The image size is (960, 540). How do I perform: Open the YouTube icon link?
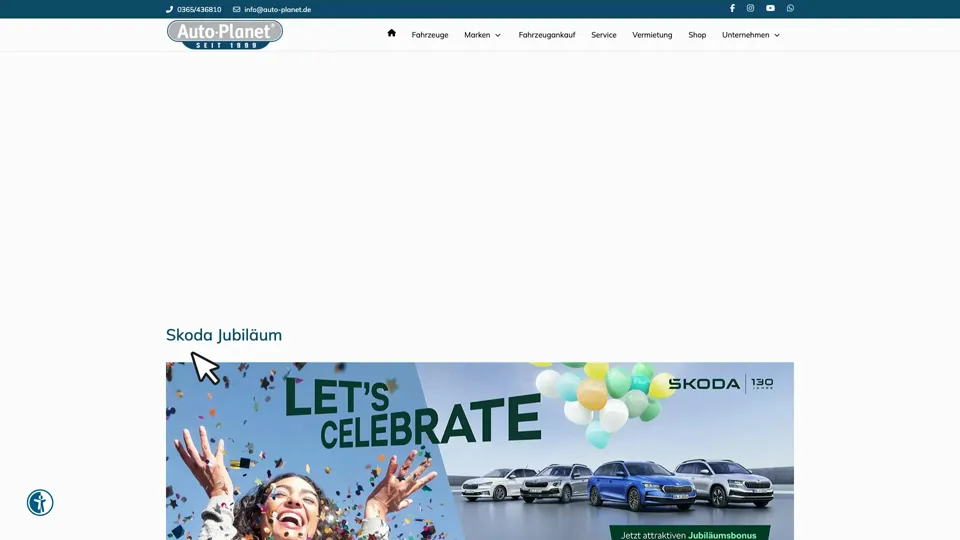pyautogui.click(x=770, y=9)
